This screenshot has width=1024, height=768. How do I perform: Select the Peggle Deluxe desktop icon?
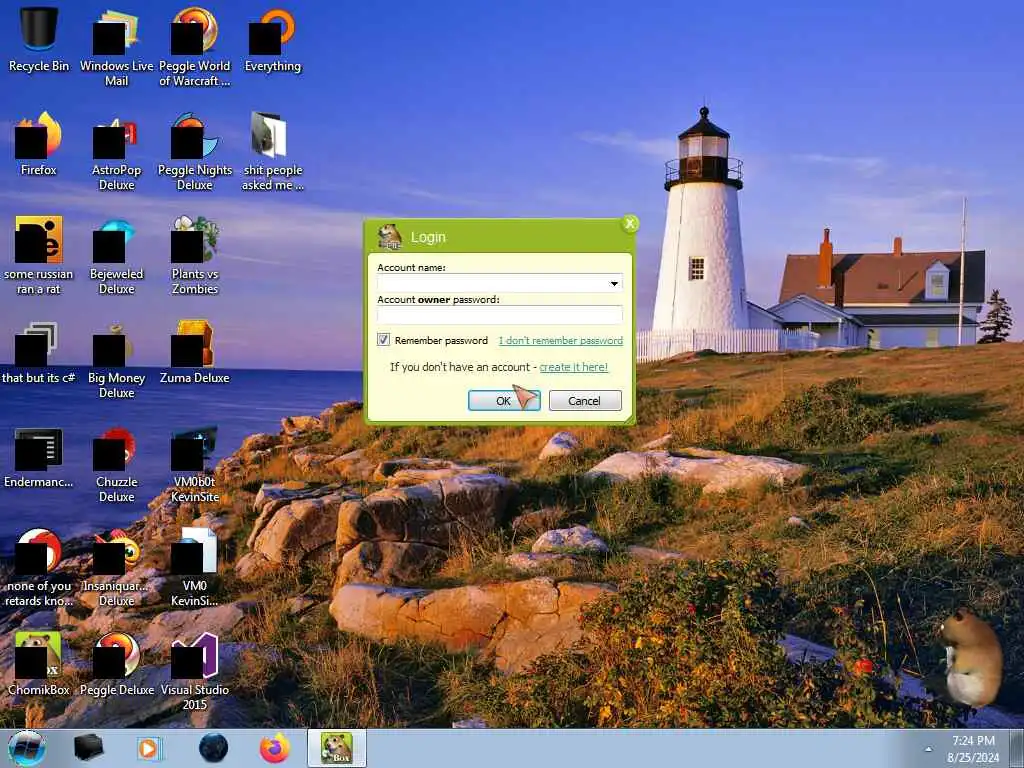tap(116, 664)
